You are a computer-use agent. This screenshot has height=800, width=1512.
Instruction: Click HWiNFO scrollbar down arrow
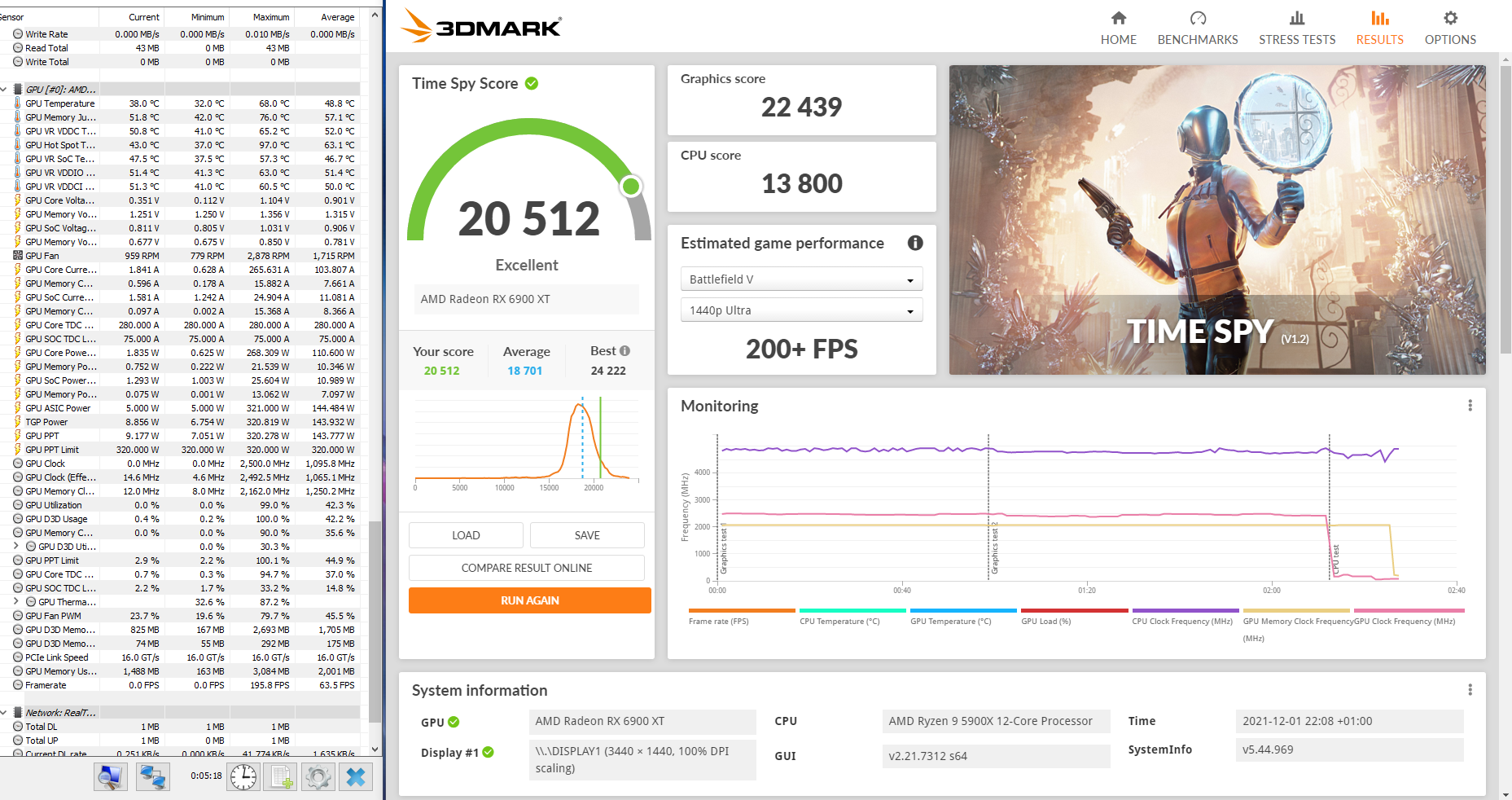[375, 749]
